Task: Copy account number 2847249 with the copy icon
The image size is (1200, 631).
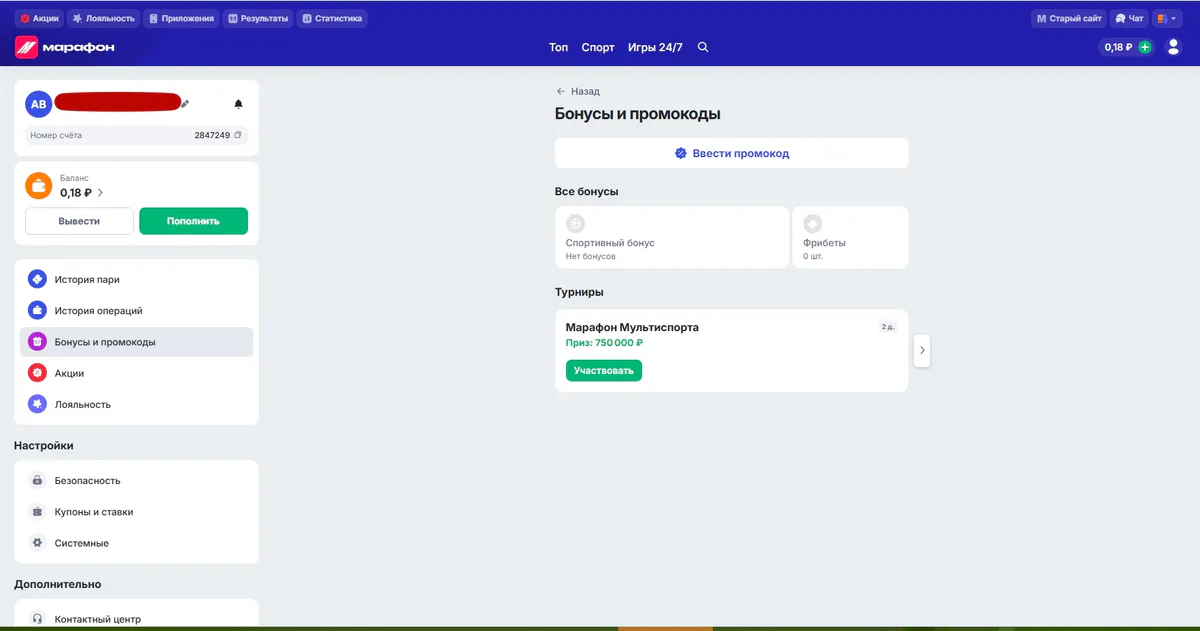Action: (x=238, y=135)
